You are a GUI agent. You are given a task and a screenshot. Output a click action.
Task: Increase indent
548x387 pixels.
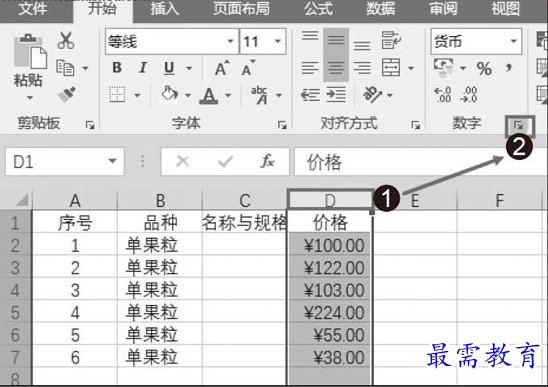(x=336, y=95)
